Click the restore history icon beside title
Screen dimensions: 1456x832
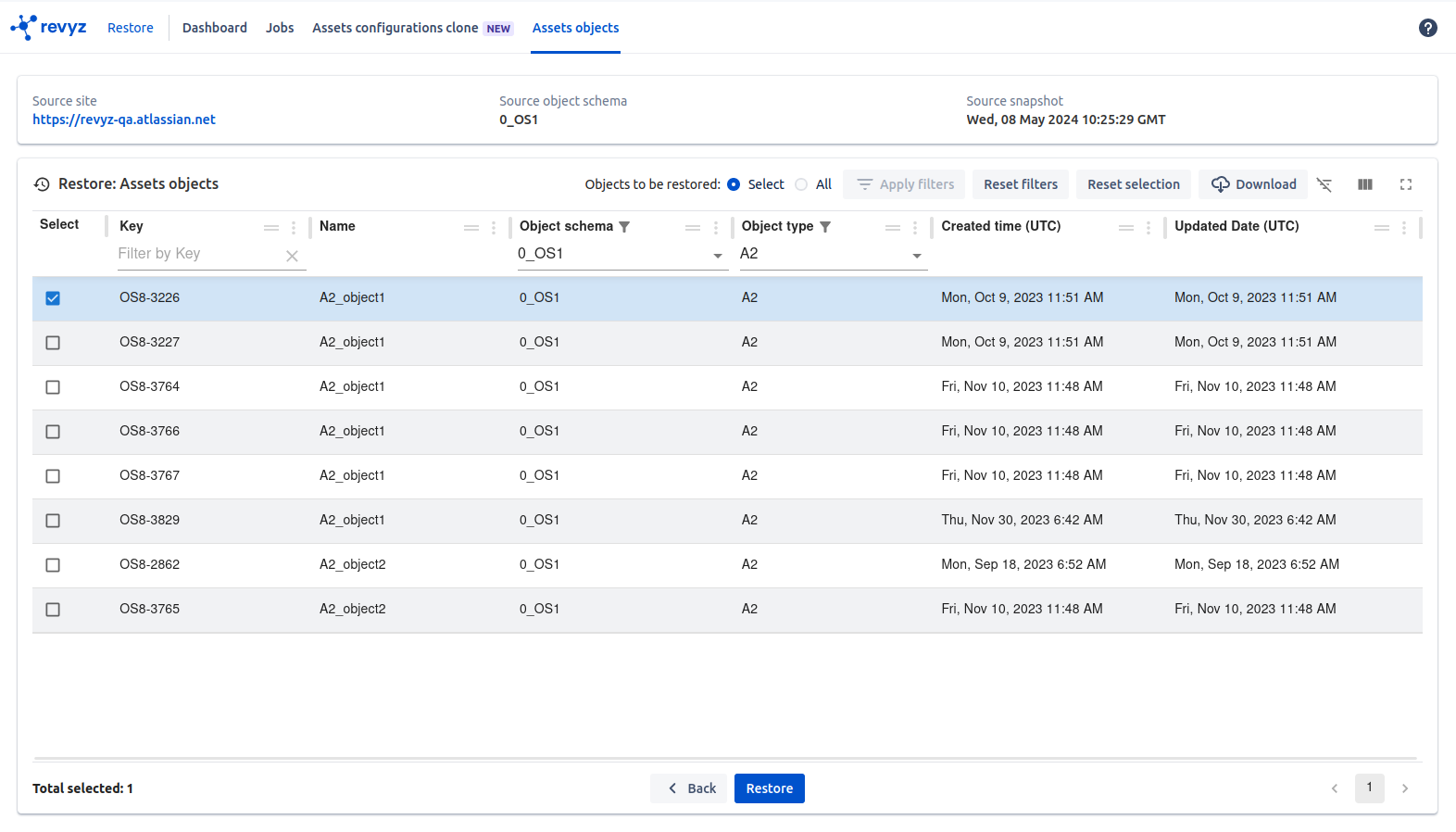pos(42,184)
